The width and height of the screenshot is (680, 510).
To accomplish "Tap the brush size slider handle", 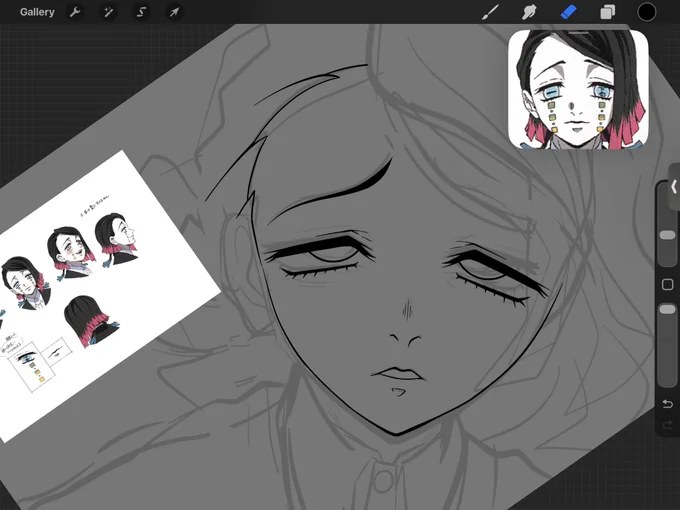I will 667,235.
